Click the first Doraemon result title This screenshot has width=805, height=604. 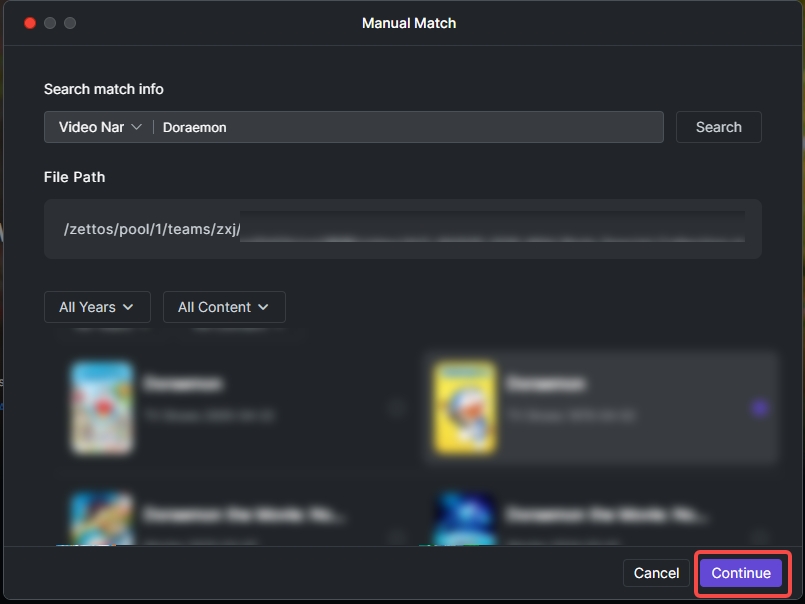(183, 383)
